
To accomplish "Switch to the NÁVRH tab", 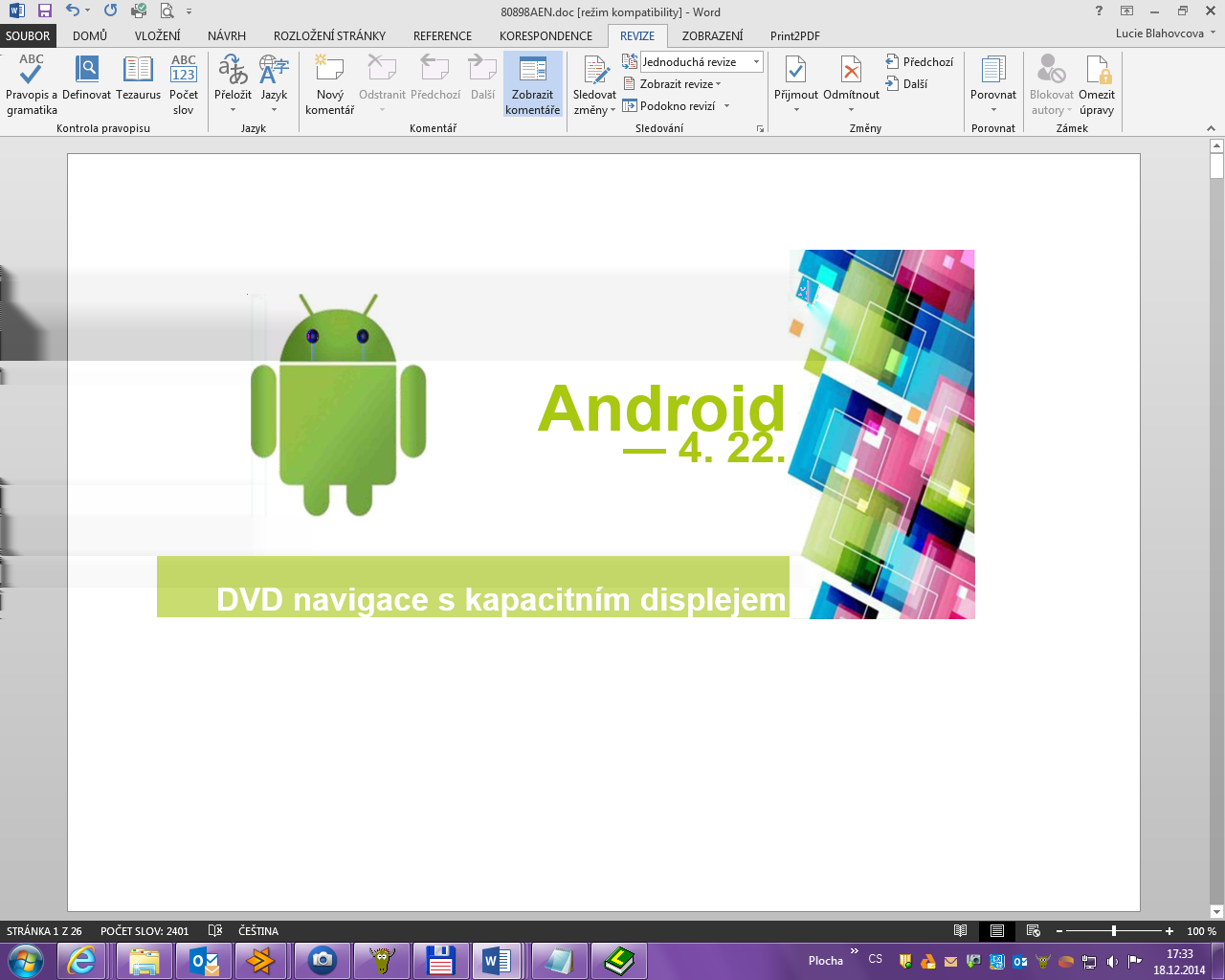I will (x=227, y=36).
